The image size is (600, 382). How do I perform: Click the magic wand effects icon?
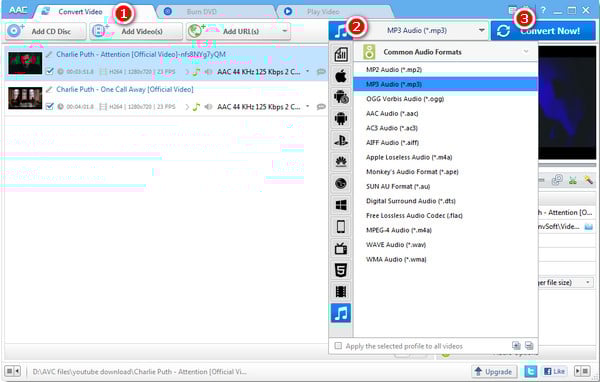tap(589, 180)
